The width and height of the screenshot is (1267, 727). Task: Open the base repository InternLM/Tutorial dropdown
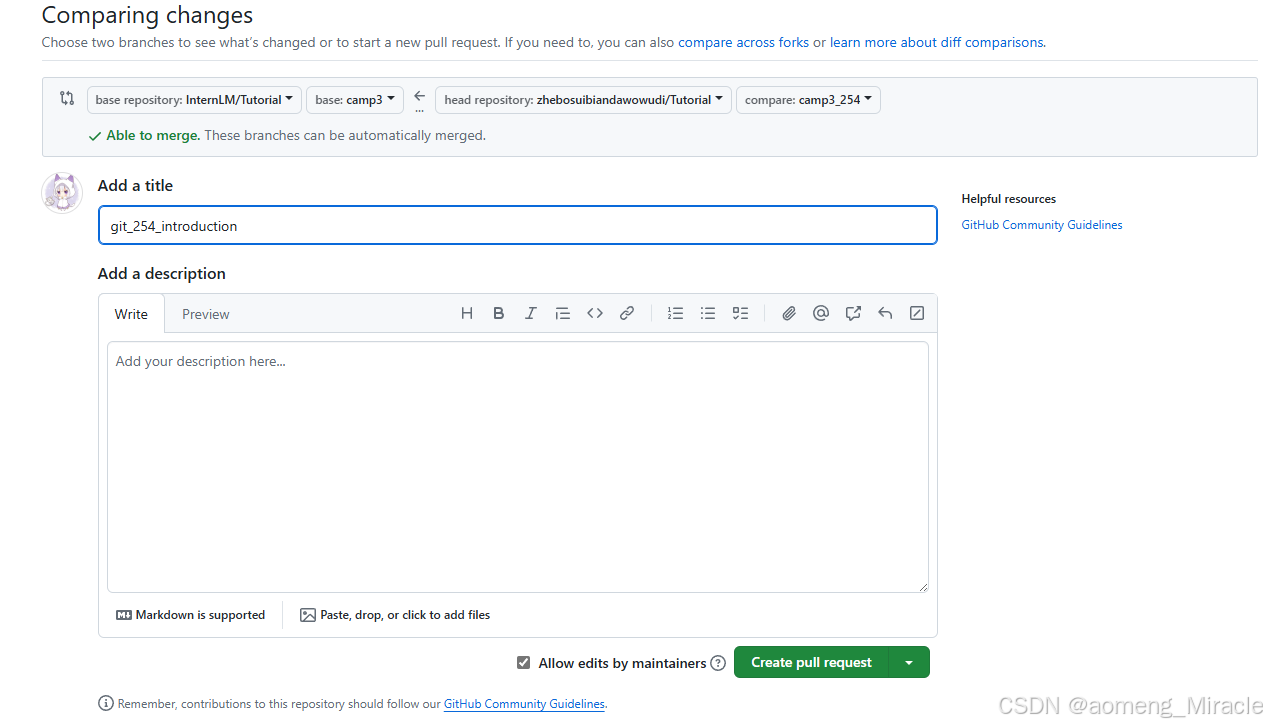[194, 100]
